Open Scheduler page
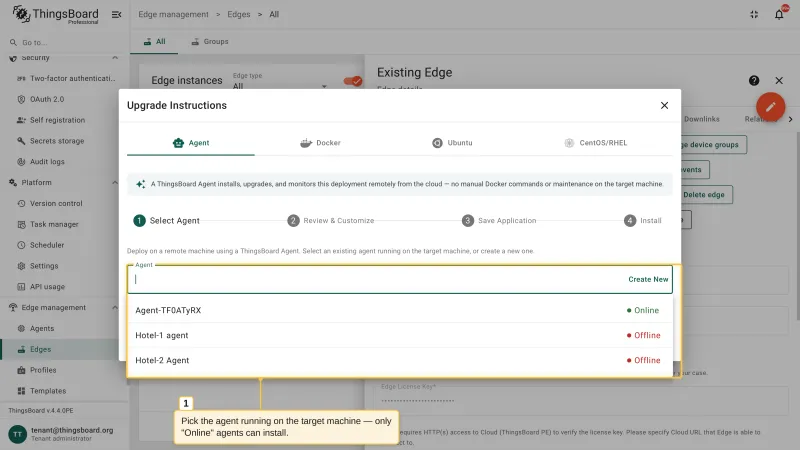The height and width of the screenshot is (450, 800). coord(64,245)
